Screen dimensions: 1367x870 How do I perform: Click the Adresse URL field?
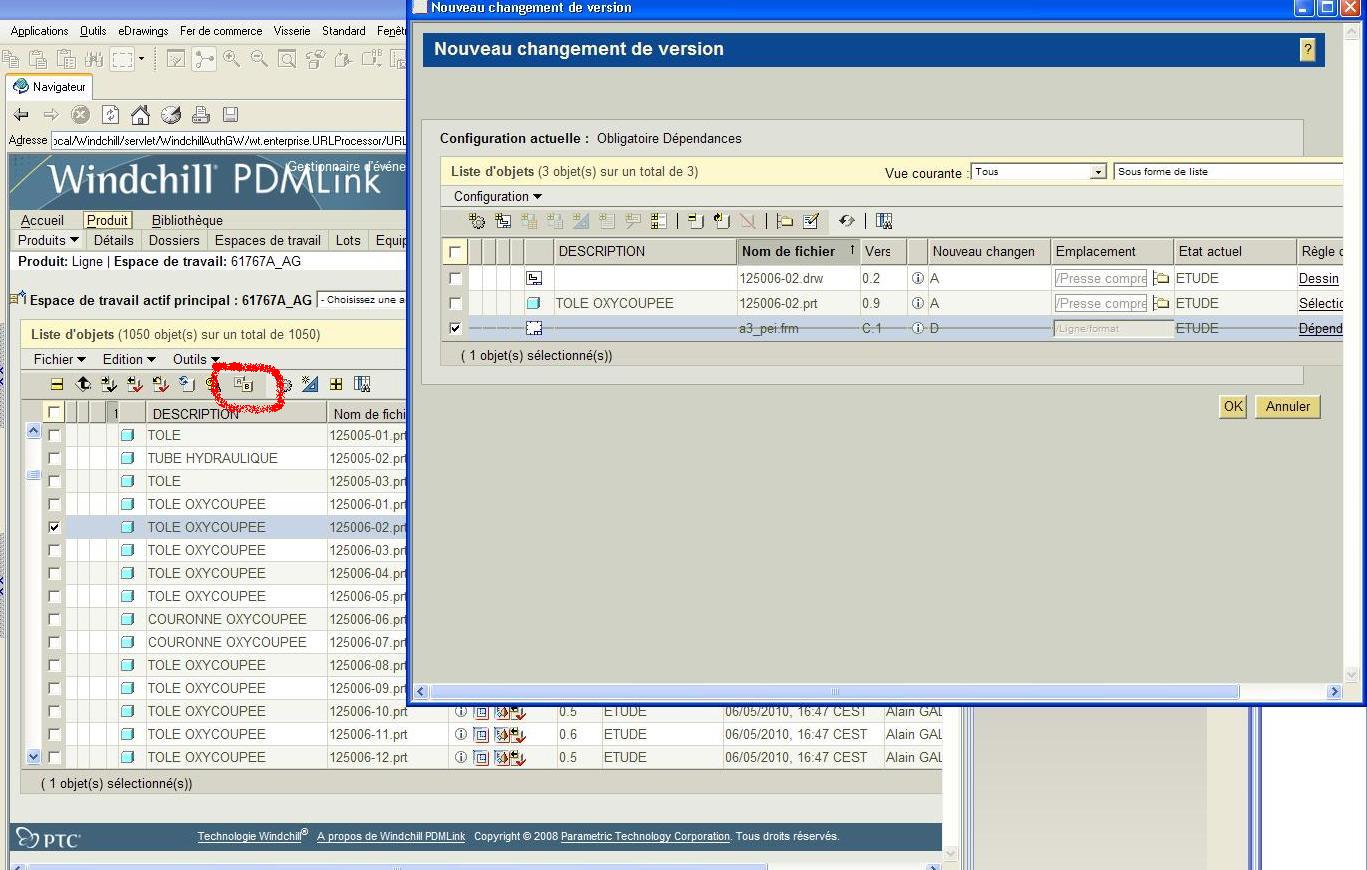229,140
